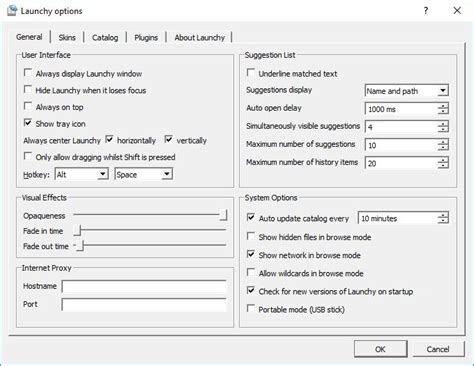Image resolution: width=474 pixels, height=366 pixels.
Task: Uncheck Show tray icon
Action: point(28,123)
